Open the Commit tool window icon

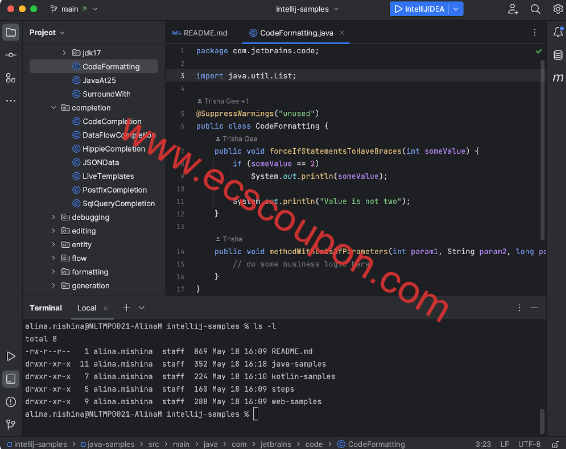(x=11, y=55)
